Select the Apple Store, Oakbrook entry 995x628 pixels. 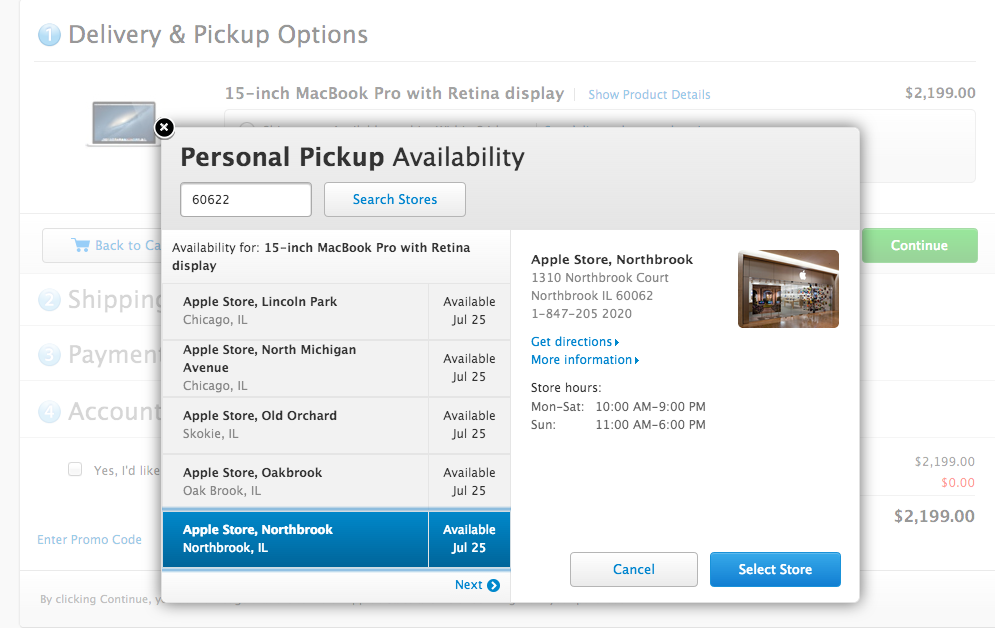[x=295, y=482]
